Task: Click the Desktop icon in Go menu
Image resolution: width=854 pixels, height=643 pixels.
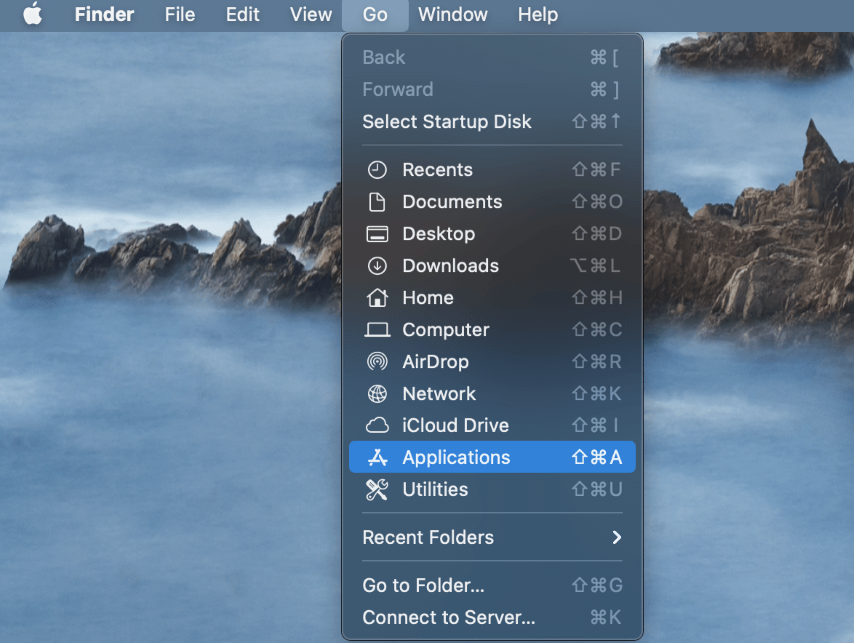Action: 377,234
